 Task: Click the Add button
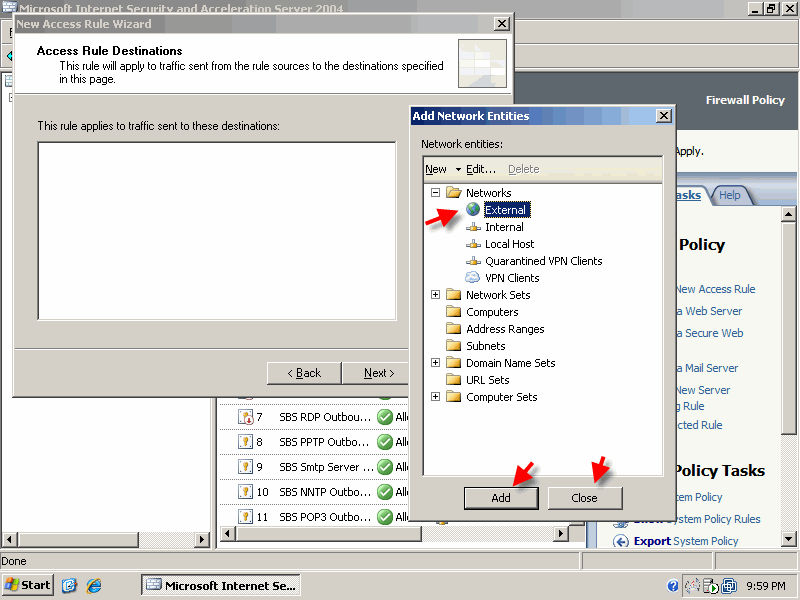[501, 498]
